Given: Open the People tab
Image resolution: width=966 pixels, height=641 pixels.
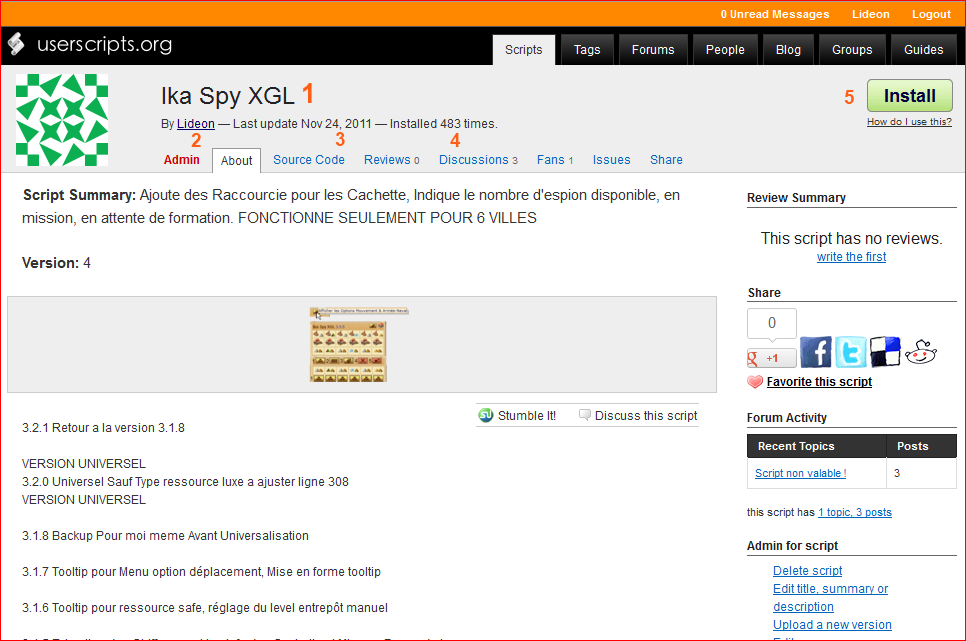Looking at the screenshot, I should [725, 49].
